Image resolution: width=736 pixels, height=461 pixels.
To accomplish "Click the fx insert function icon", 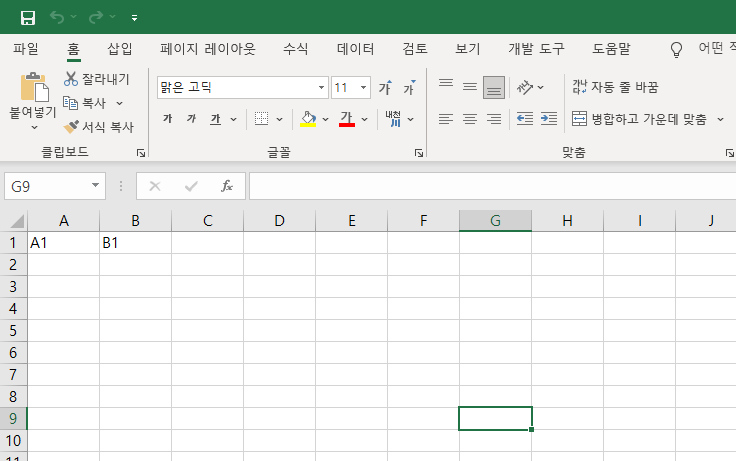I will coord(227,186).
